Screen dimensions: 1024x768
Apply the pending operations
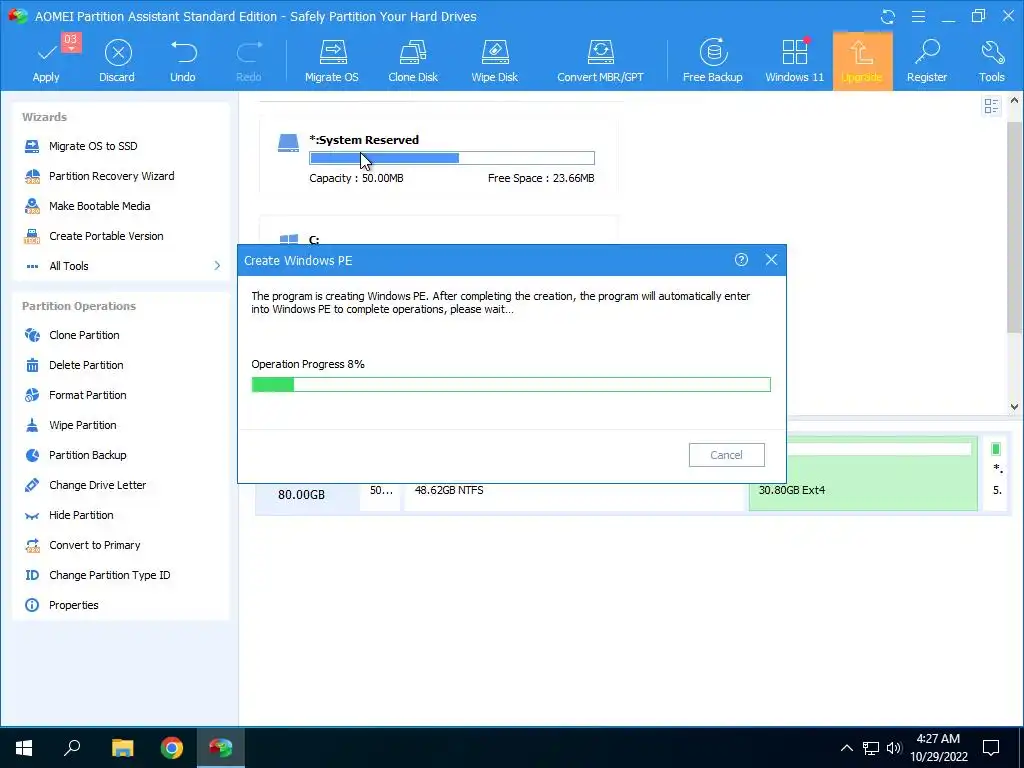[46, 60]
